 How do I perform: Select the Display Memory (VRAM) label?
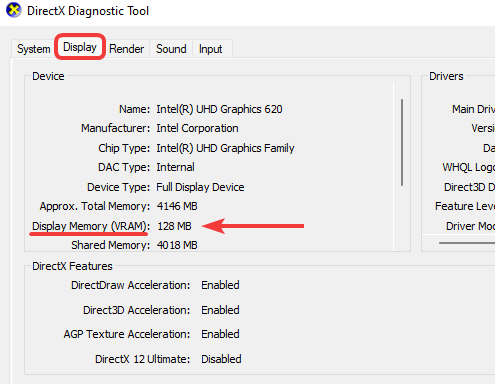click(x=91, y=226)
